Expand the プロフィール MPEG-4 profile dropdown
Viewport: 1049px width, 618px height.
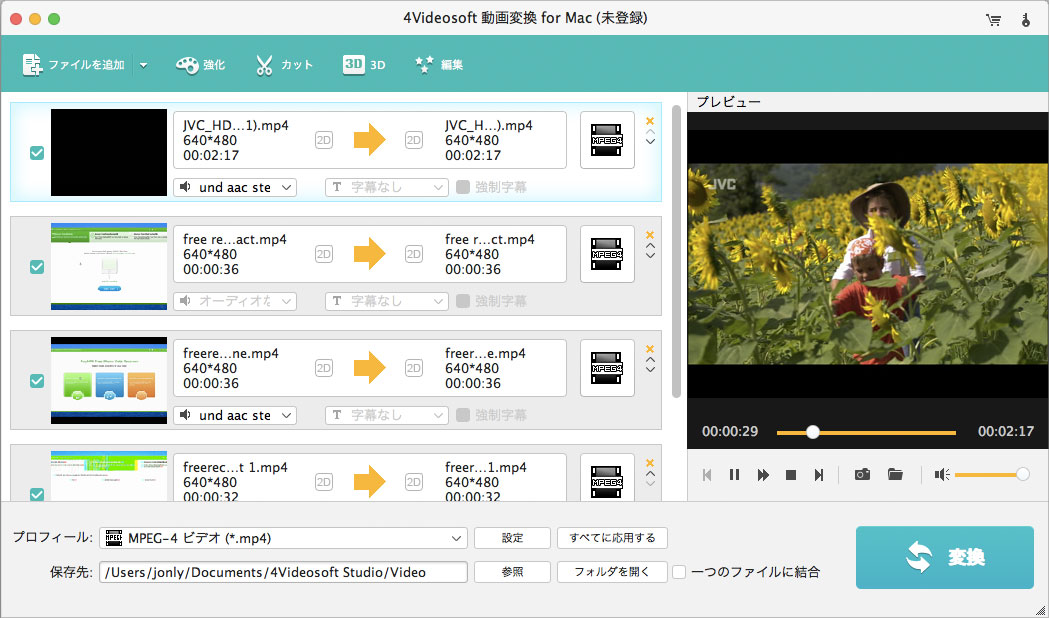[x=283, y=538]
